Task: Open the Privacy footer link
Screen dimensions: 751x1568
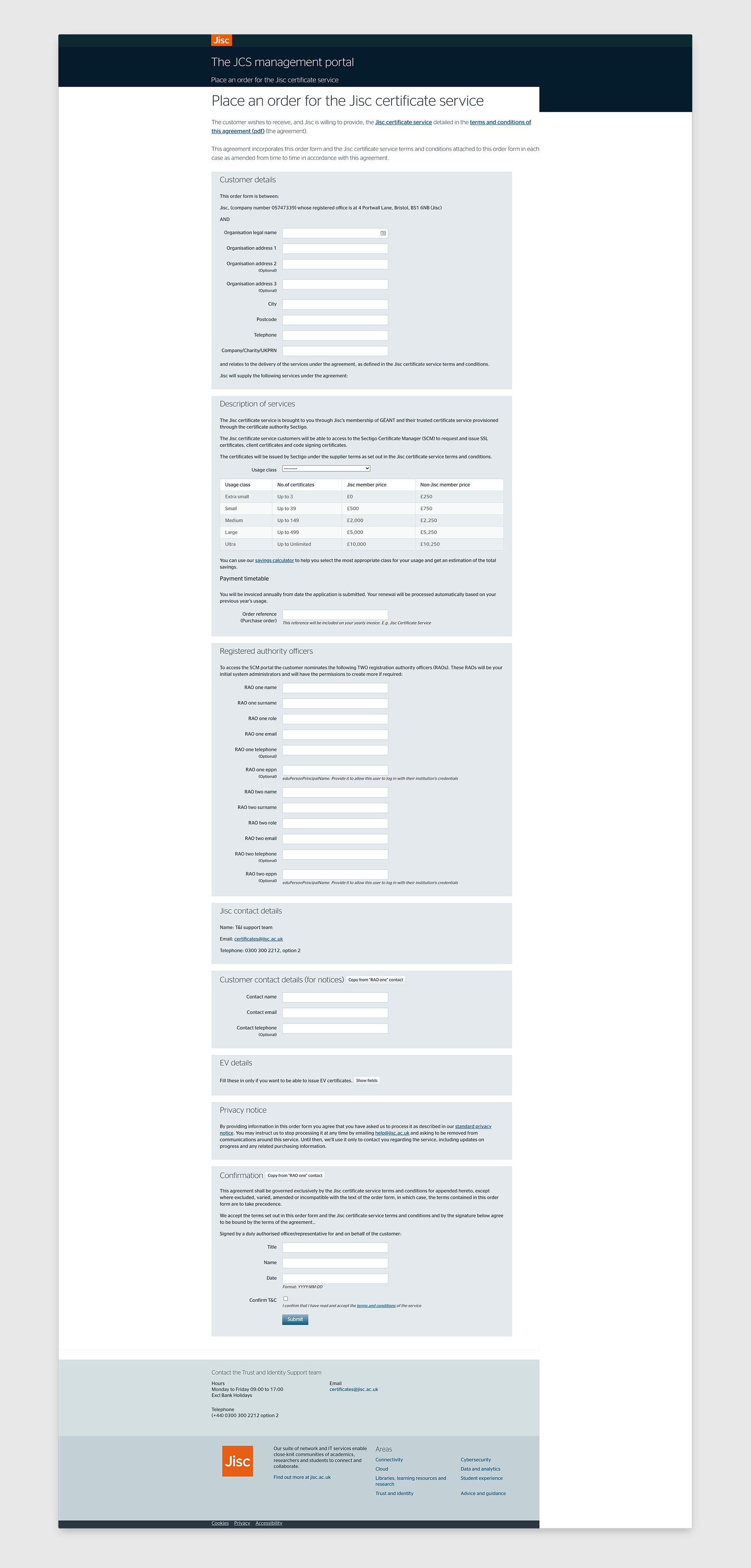Action: 242,1523
